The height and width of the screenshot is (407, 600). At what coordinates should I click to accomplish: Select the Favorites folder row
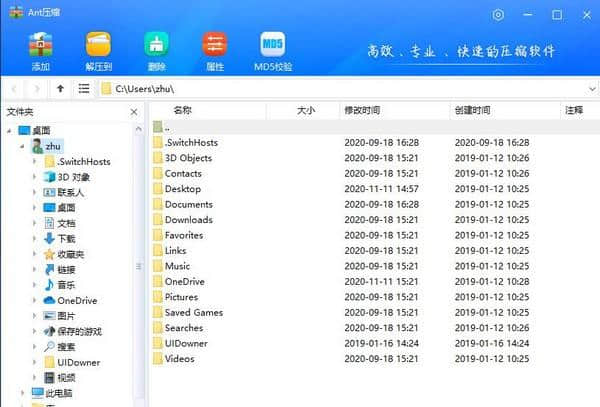click(375, 235)
